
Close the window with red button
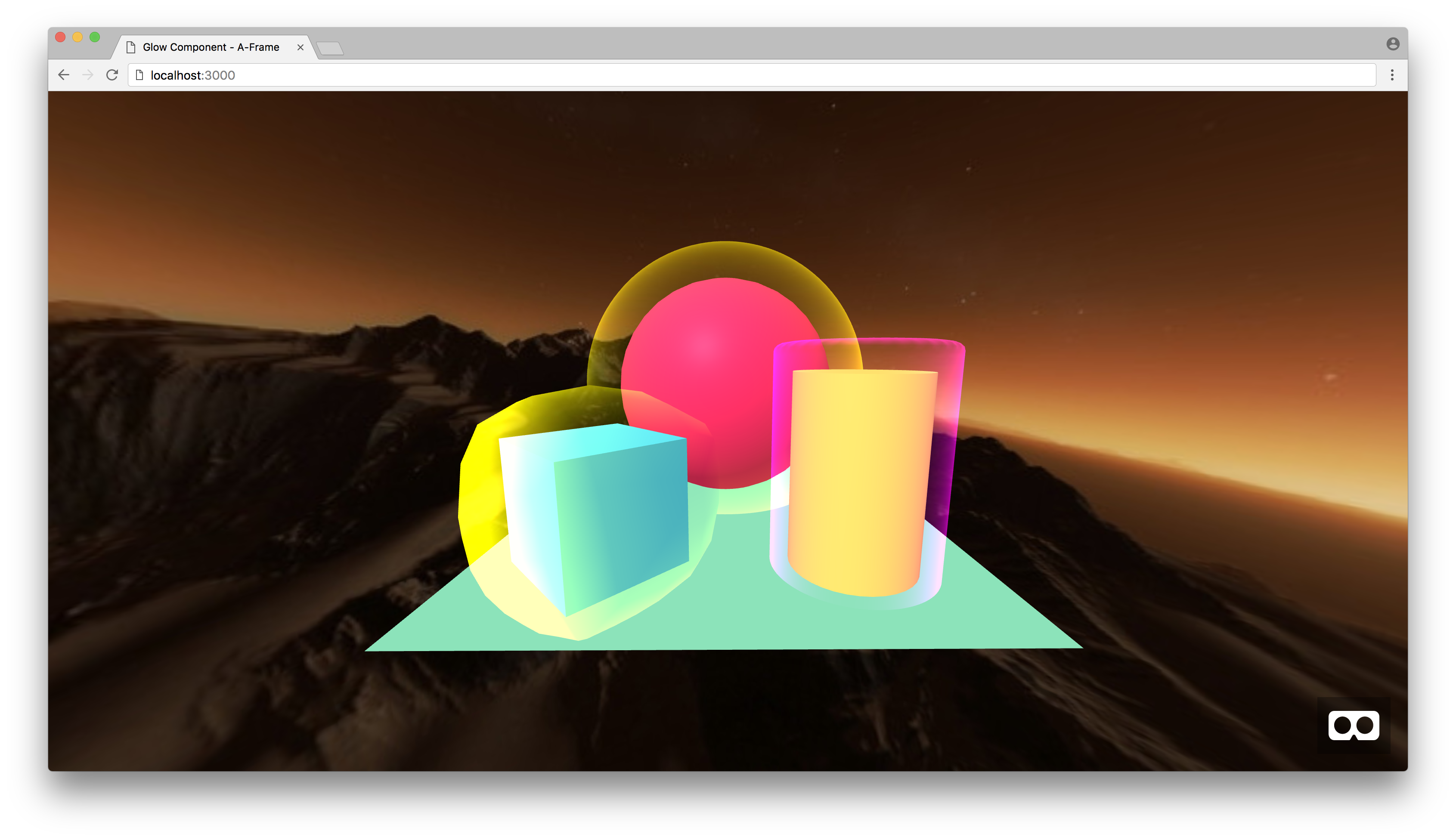tap(60, 37)
